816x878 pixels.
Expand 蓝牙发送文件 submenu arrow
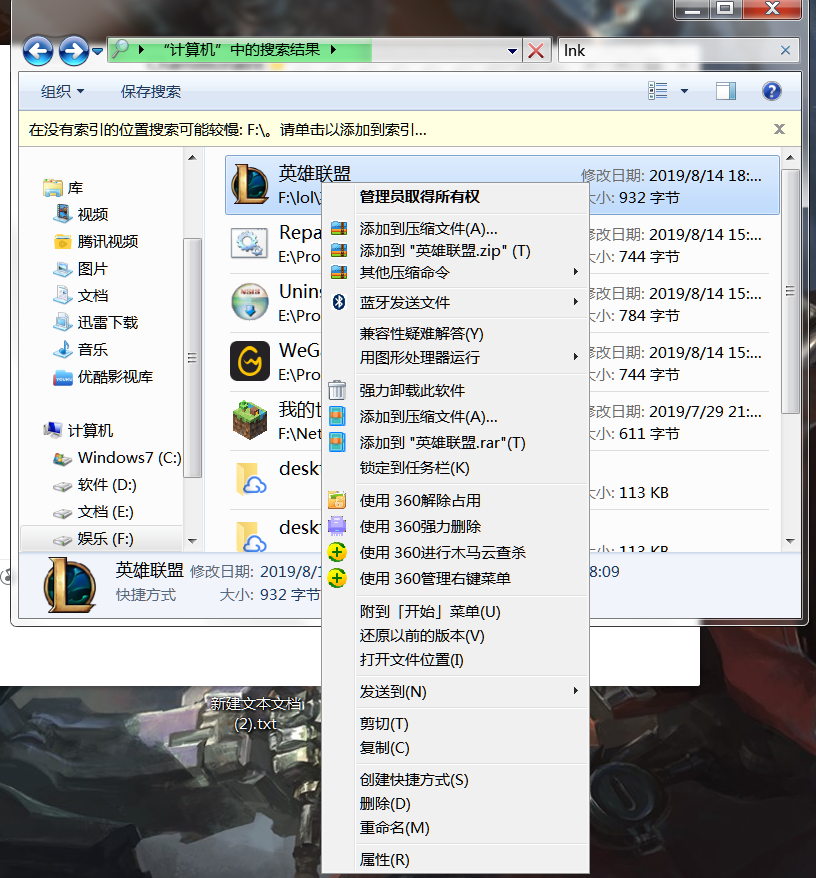[x=575, y=302]
